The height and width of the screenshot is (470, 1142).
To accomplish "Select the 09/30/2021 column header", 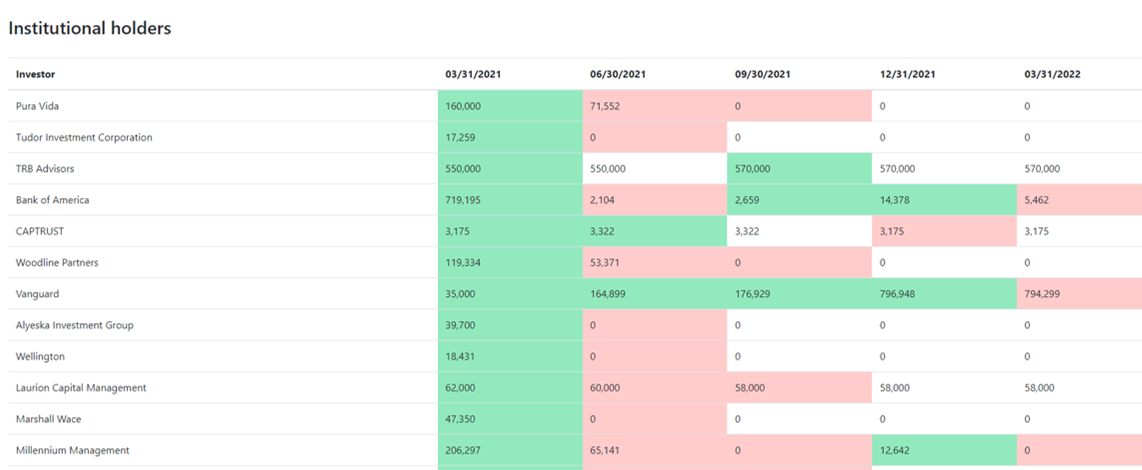I will [763, 74].
